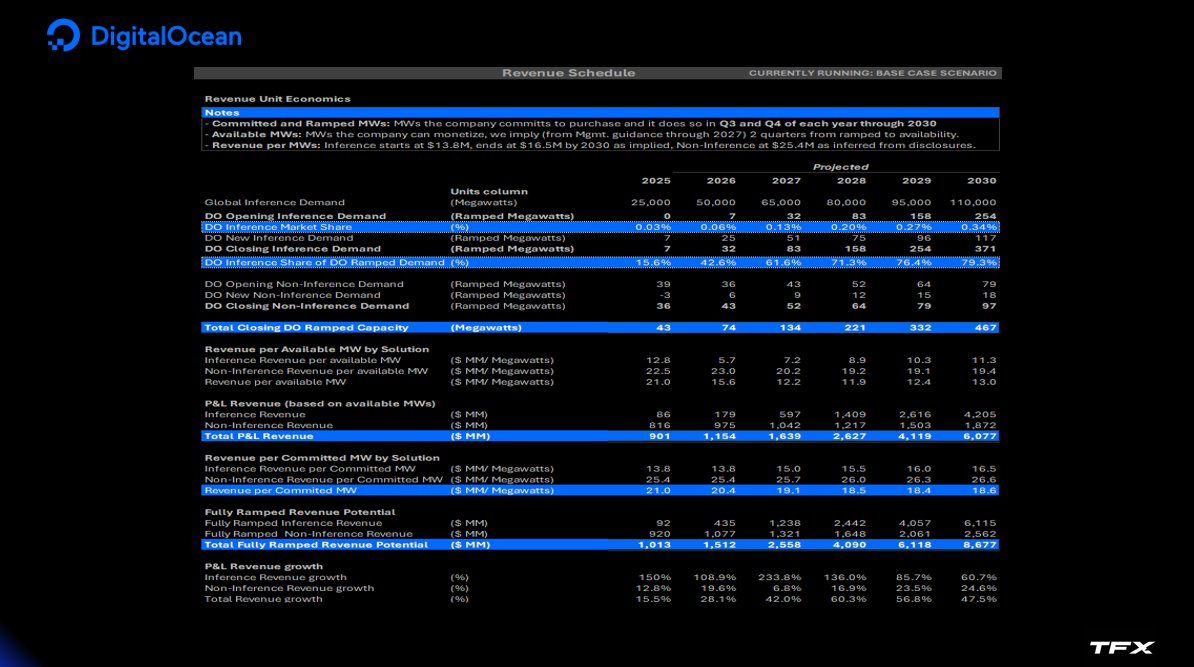Select the 'Fully Ramped Revenue Potential' heading
Viewport: 1194px width, 667px height.
[300, 512]
